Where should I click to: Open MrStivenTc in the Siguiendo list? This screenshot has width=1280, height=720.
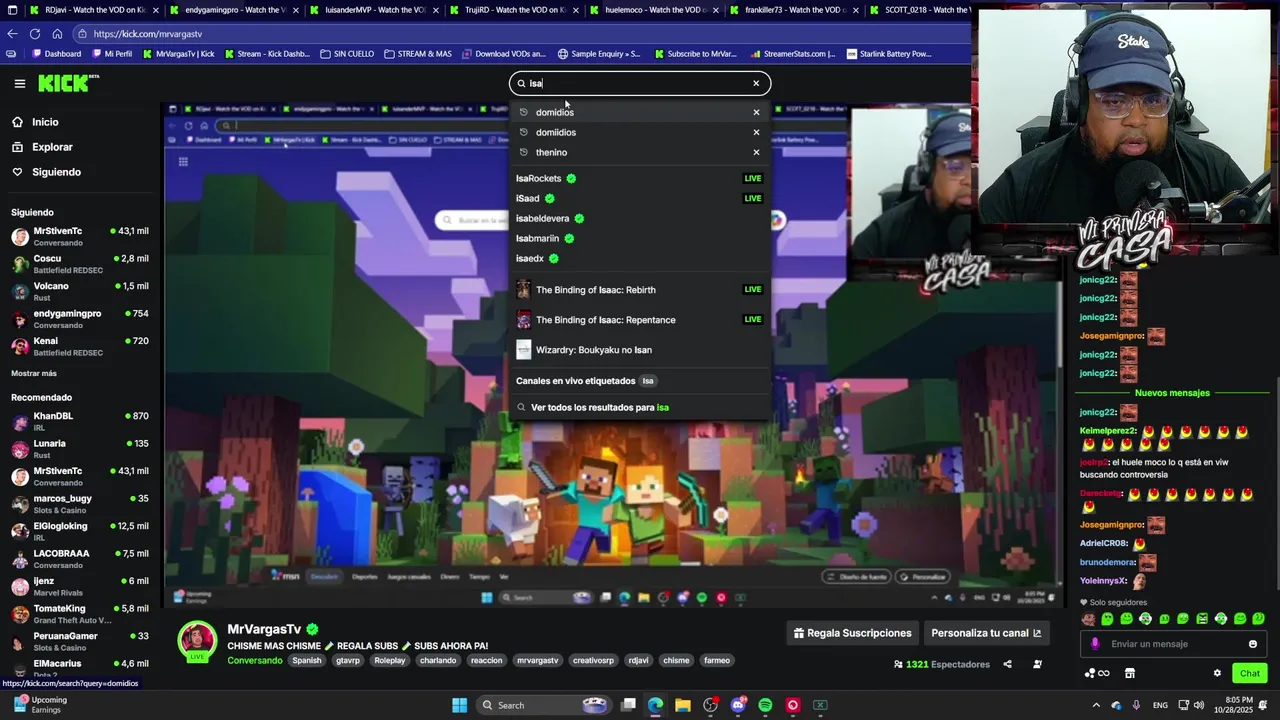point(80,236)
